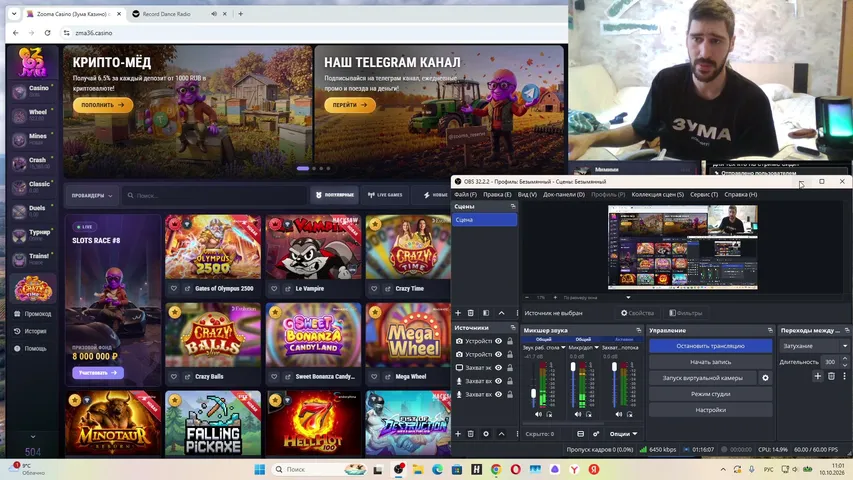Hide the first Захват входного audio source
This screenshot has height=480, width=853.
(498, 381)
